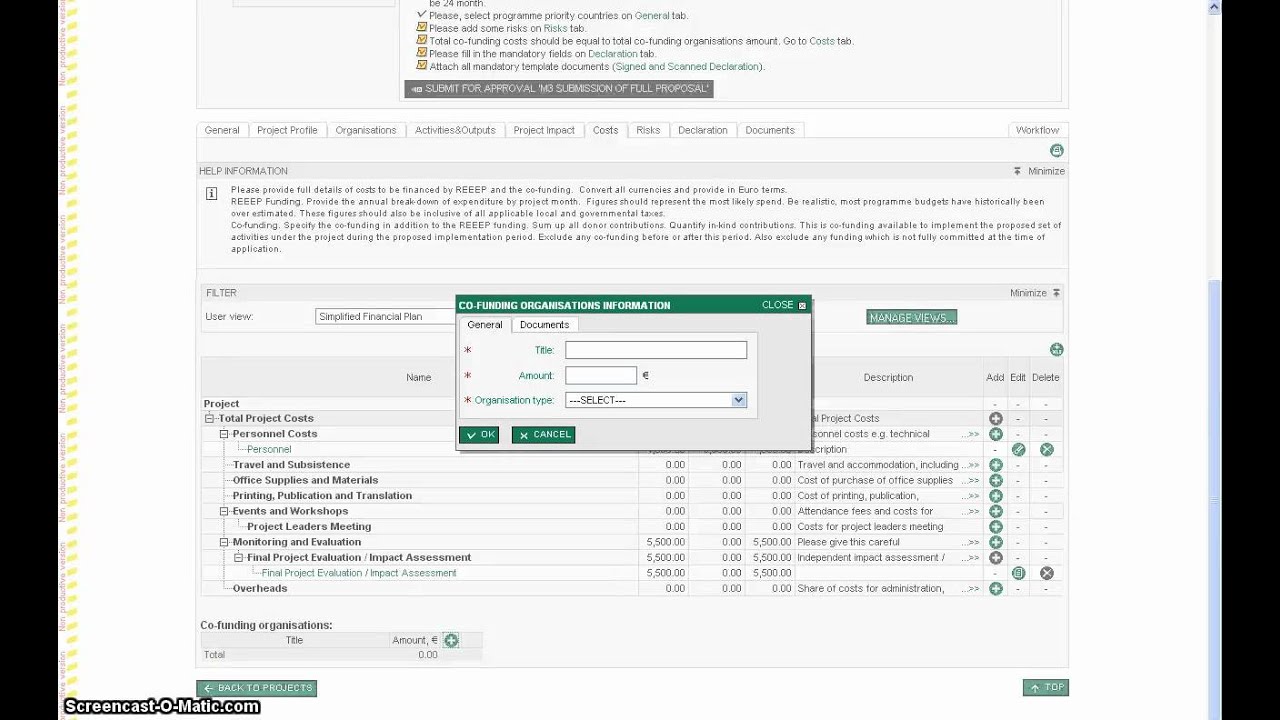
Task: Select the Costs tab
Action: (605, 131)
